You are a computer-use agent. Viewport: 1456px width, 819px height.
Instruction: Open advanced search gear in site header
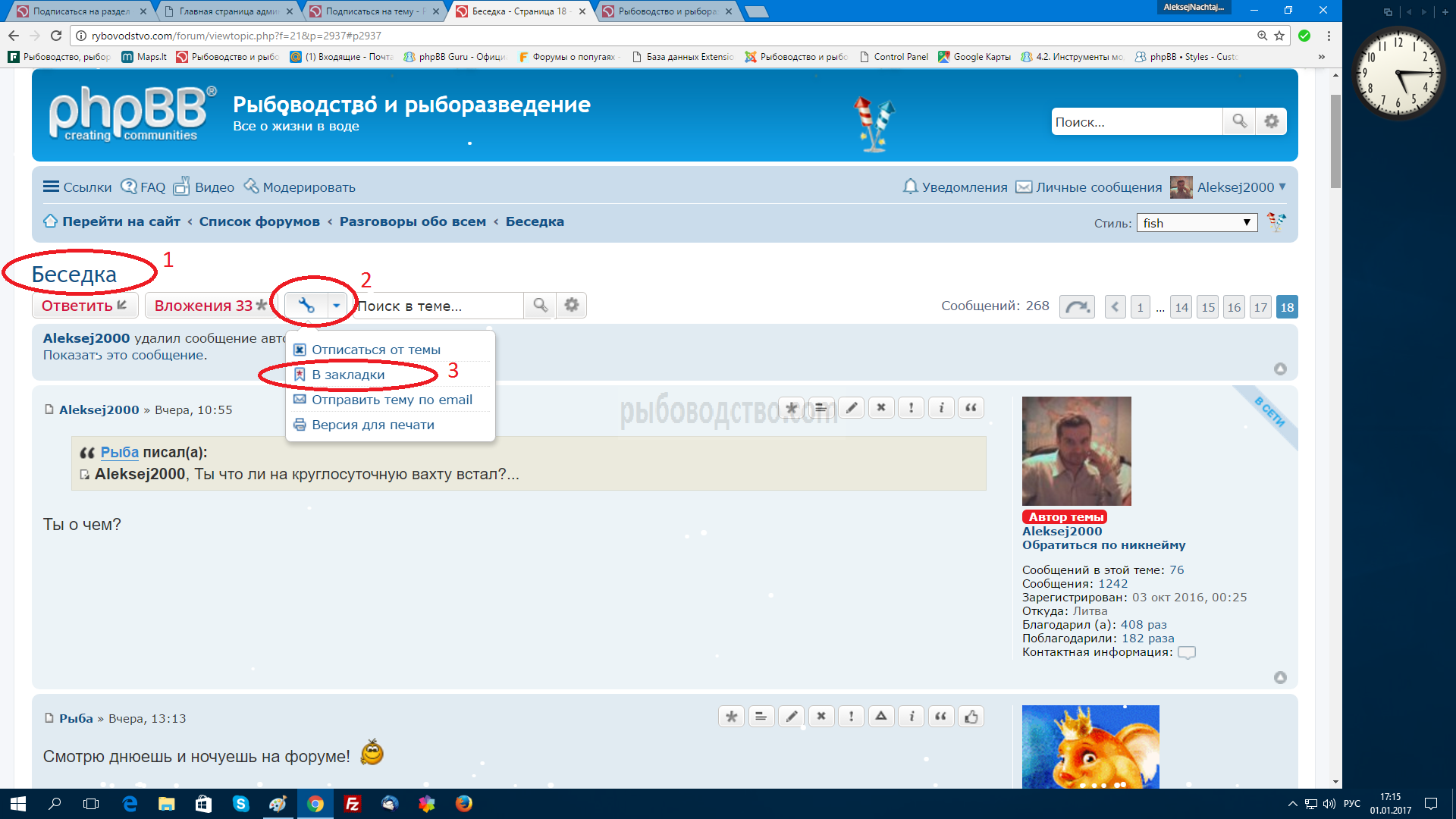tap(1272, 121)
